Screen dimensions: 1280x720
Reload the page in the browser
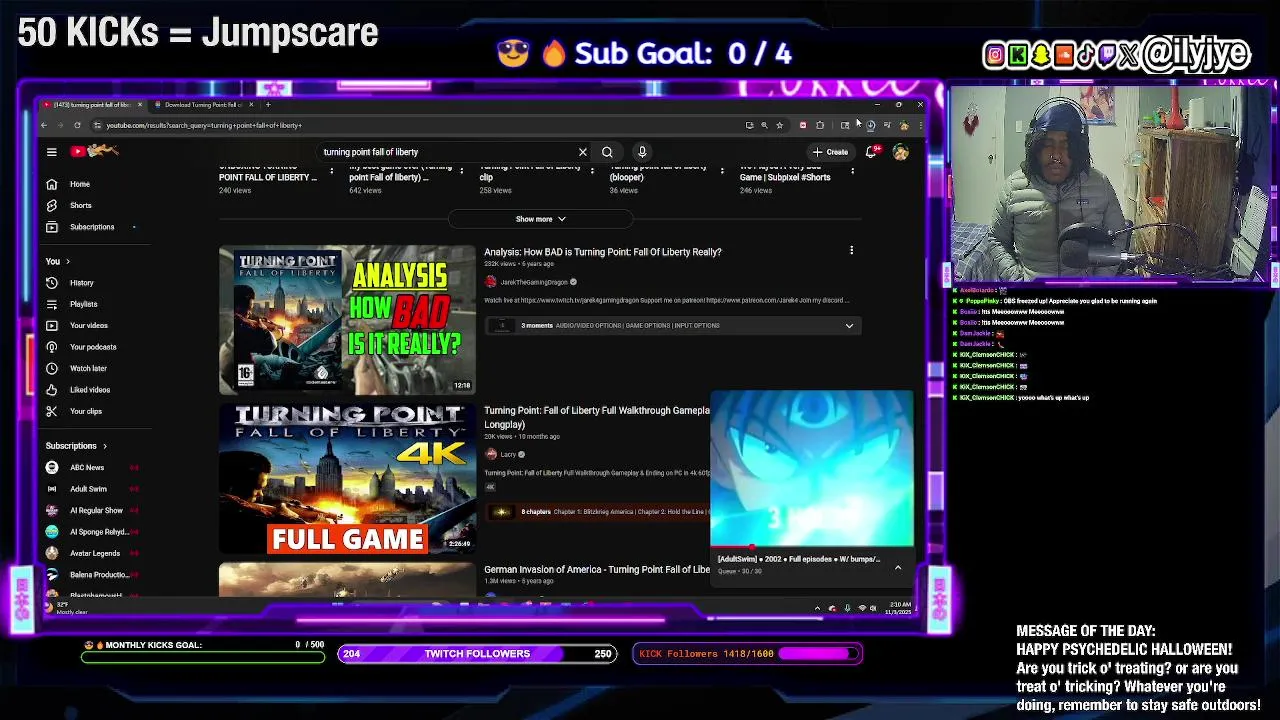click(x=77, y=125)
